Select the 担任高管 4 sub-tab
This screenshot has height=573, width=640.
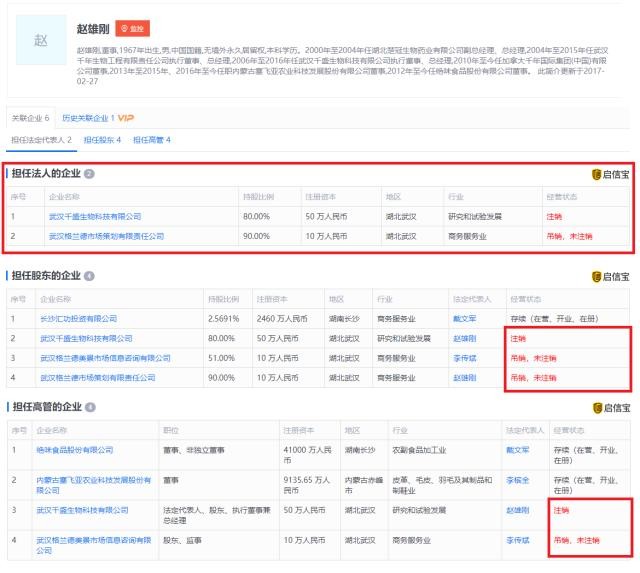pyautogui.click(x=152, y=140)
